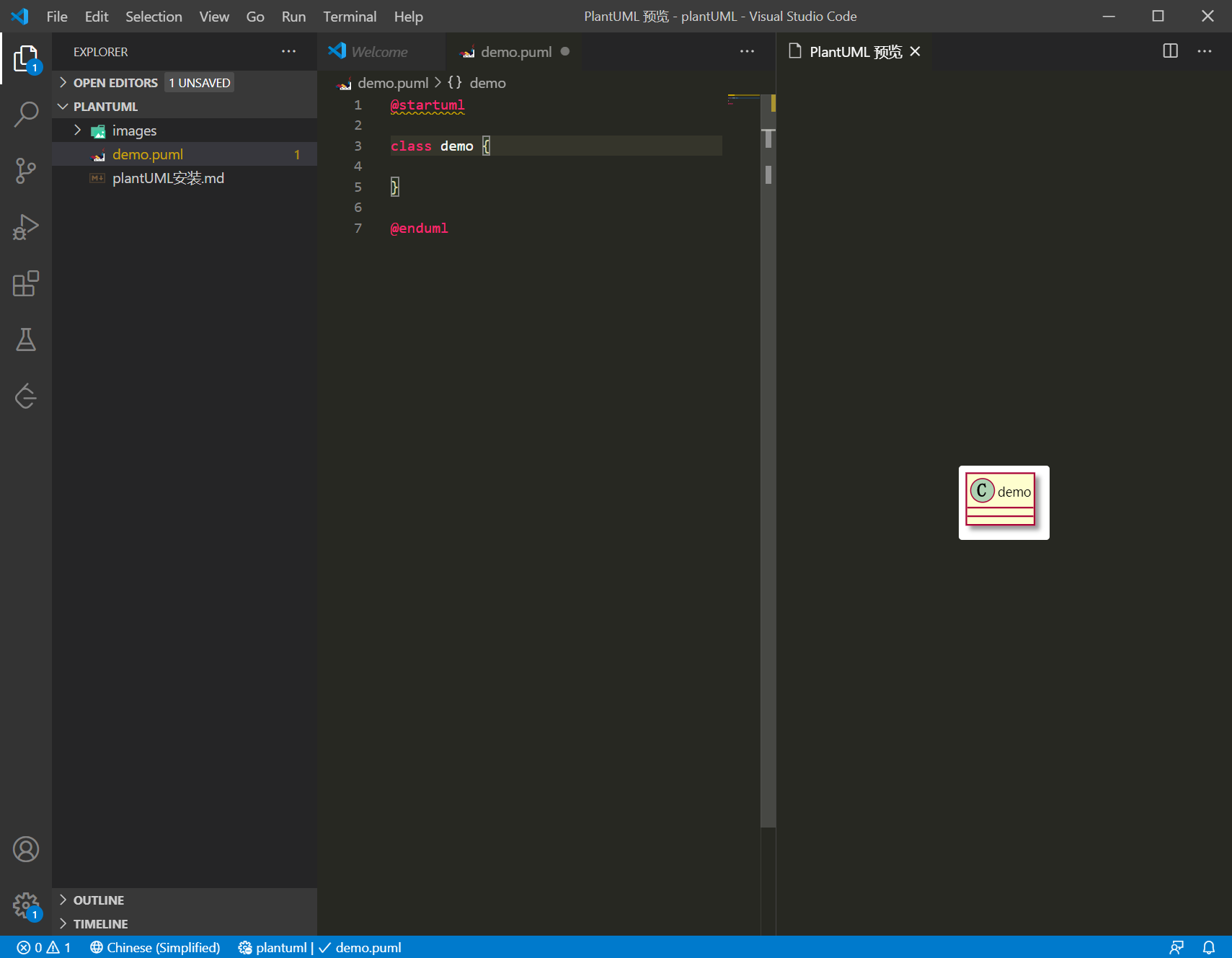Split the preview editor right
Screen dimensions: 1232x958
pos(1170,51)
